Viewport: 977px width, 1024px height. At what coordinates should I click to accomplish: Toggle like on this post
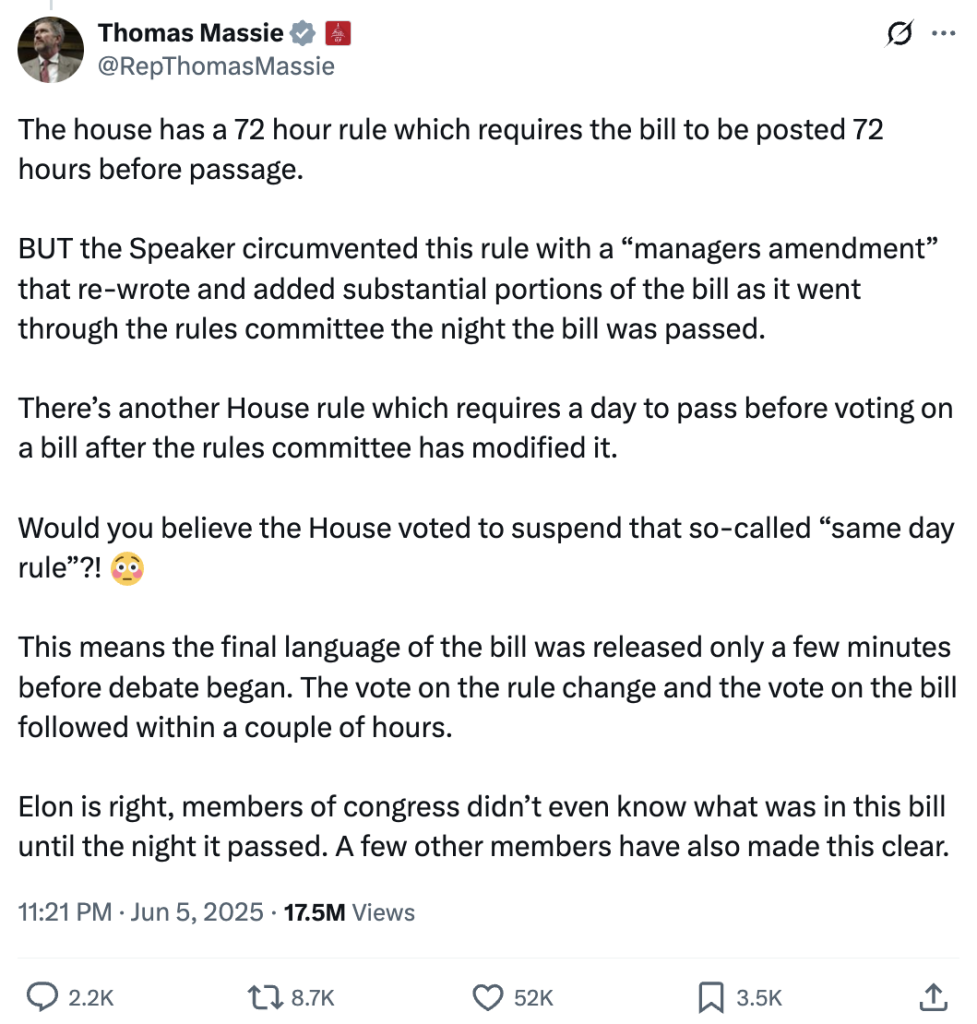click(487, 997)
